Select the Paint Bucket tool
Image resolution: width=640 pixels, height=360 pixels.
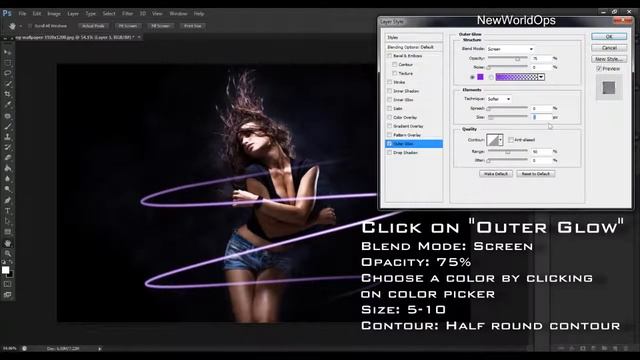[7, 168]
